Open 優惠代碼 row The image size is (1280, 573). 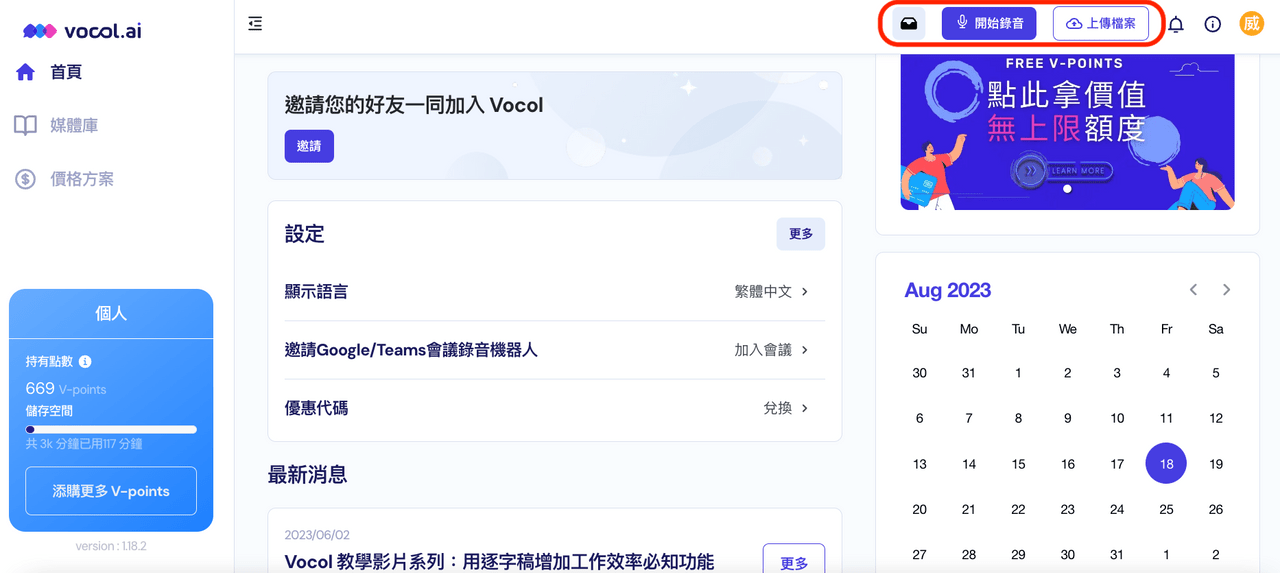(555, 408)
